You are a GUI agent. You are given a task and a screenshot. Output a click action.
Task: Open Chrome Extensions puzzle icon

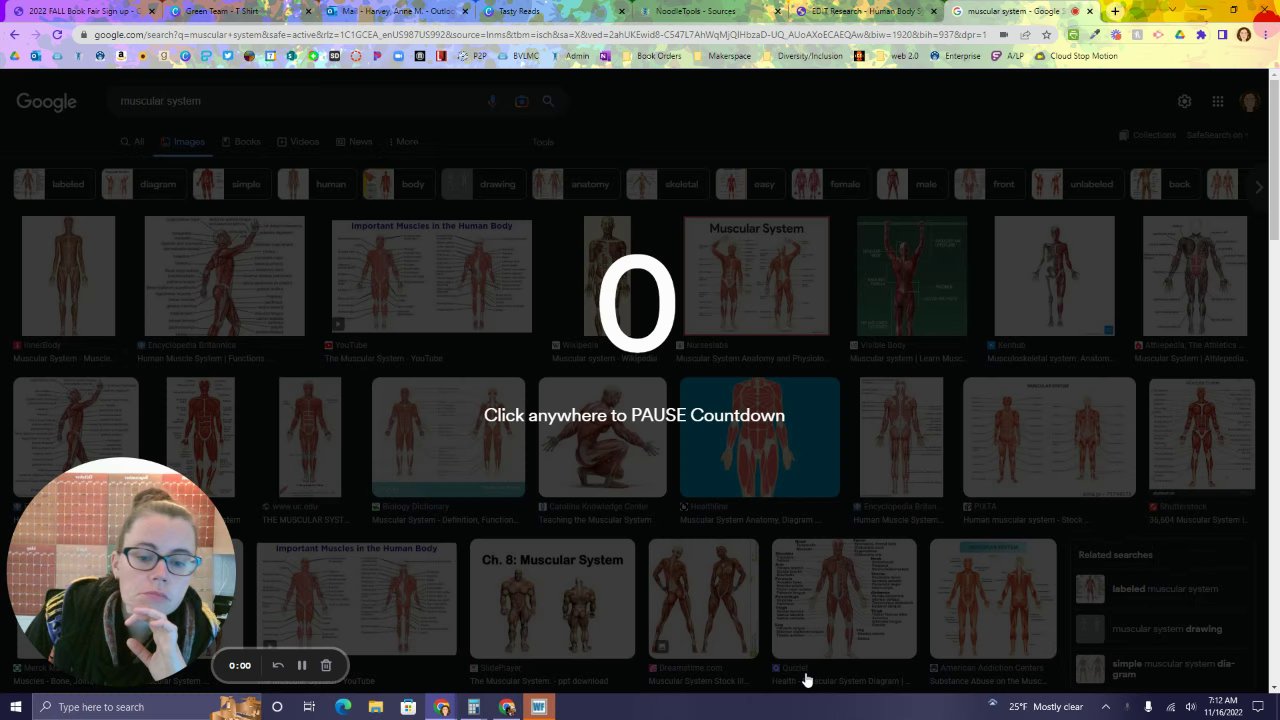[1201, 34]
